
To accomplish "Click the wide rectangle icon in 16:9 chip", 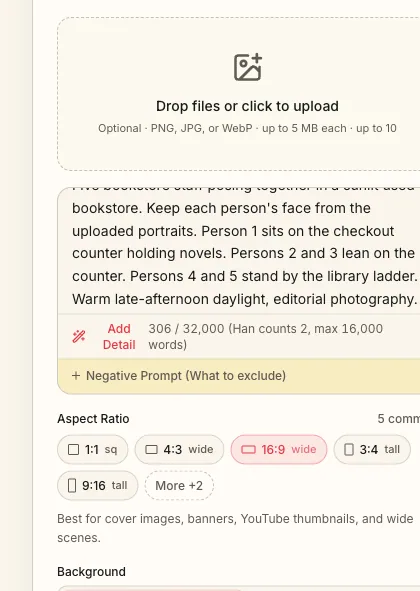I will tap(248, 449).
